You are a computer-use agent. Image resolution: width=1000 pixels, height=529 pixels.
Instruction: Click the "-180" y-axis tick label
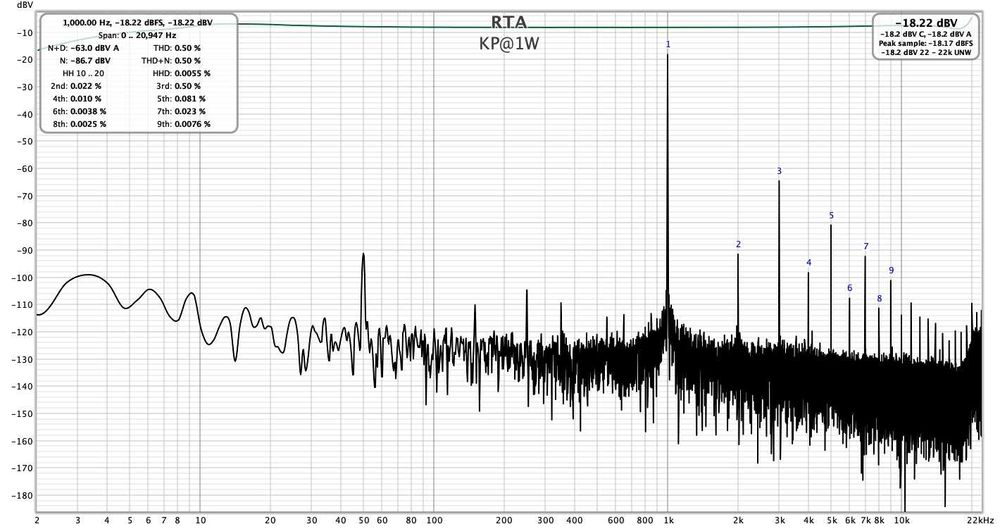point(22,496)
